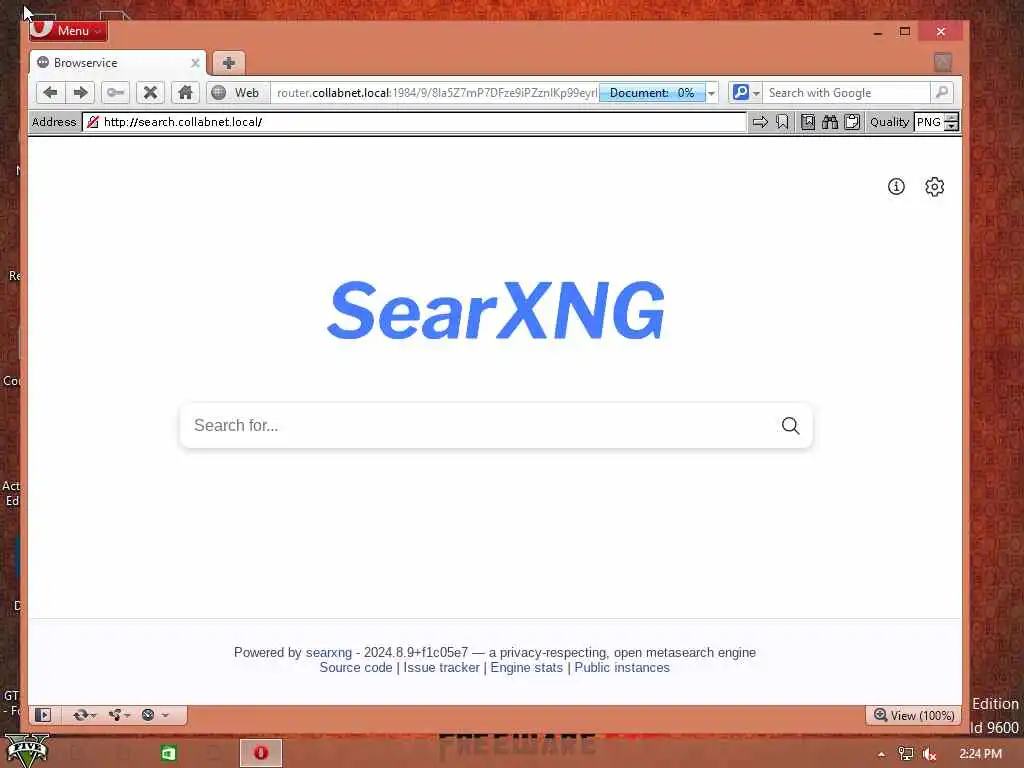Open the Opera Turbo dropdown in status bar
This screenshot has height=768, width=1024.
[155, 715]
